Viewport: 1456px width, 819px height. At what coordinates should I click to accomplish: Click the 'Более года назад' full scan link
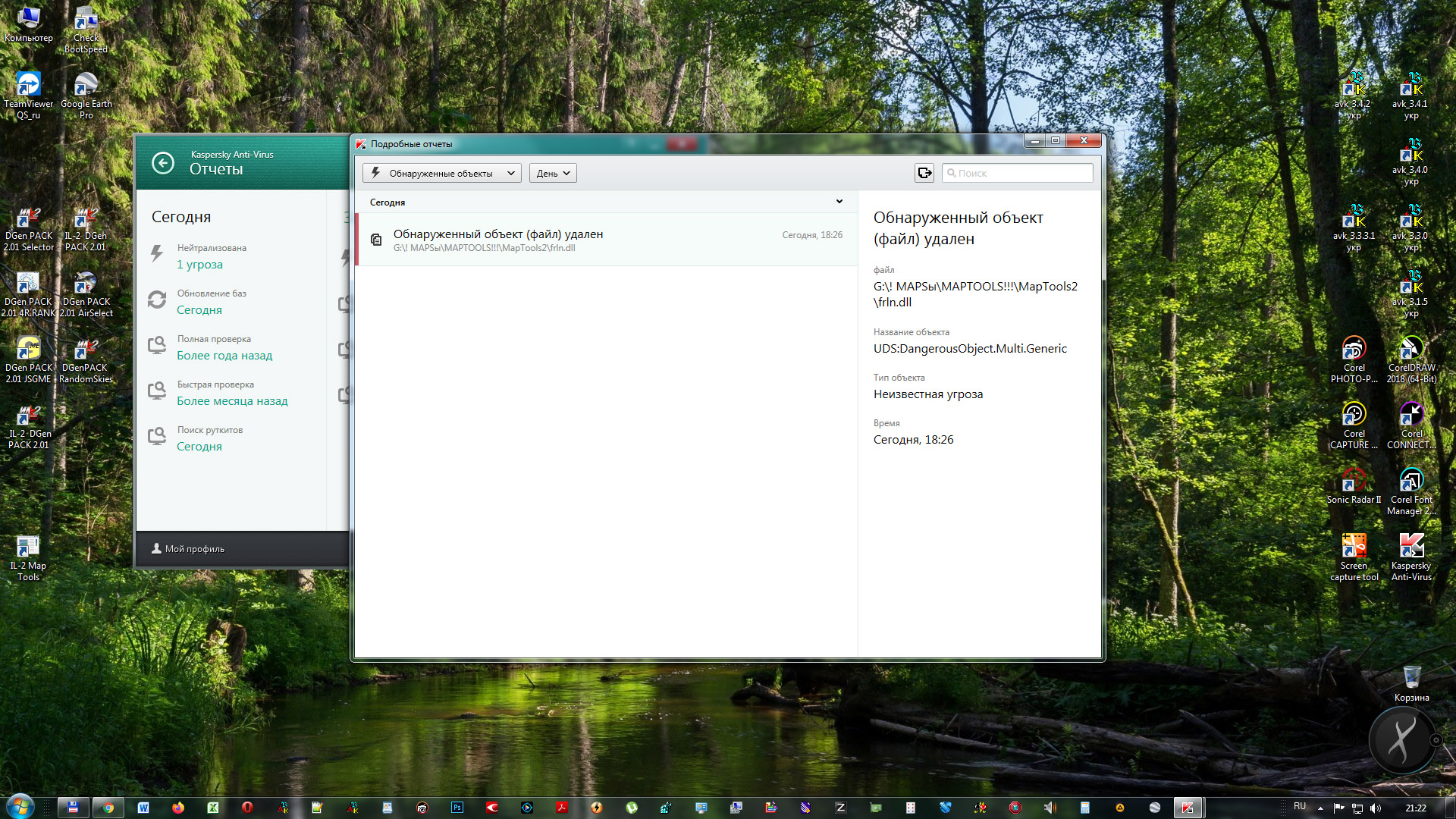(224, 356)
